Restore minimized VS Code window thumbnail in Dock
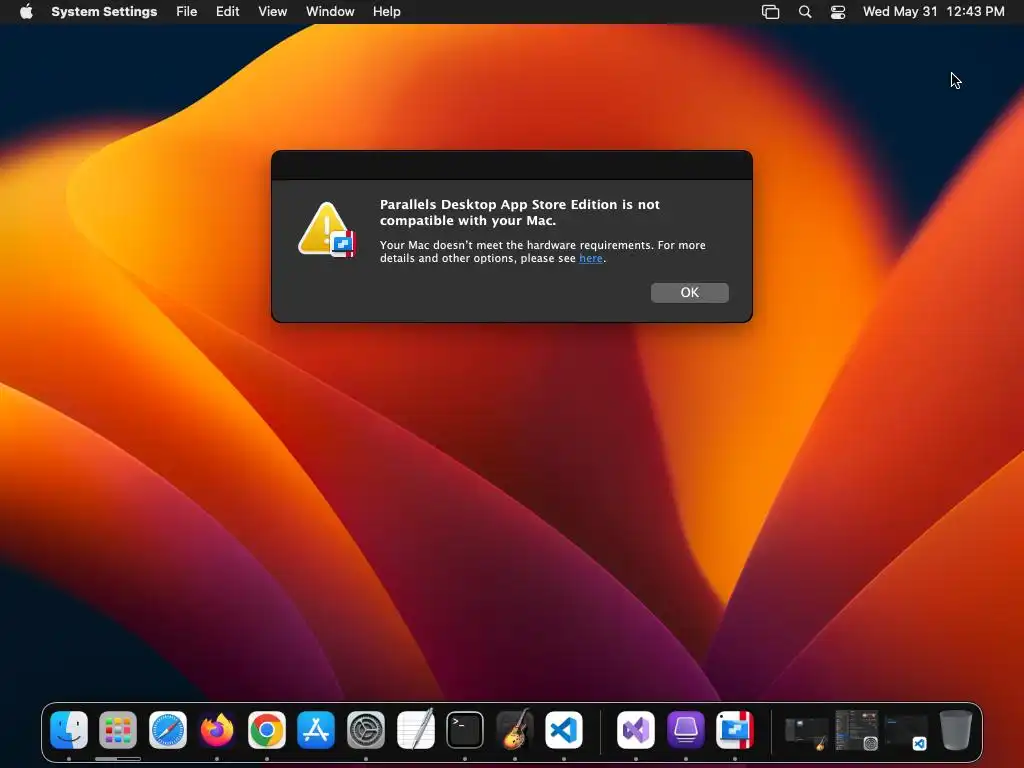The image size is (1024, 768). click(x=906, y=732)
